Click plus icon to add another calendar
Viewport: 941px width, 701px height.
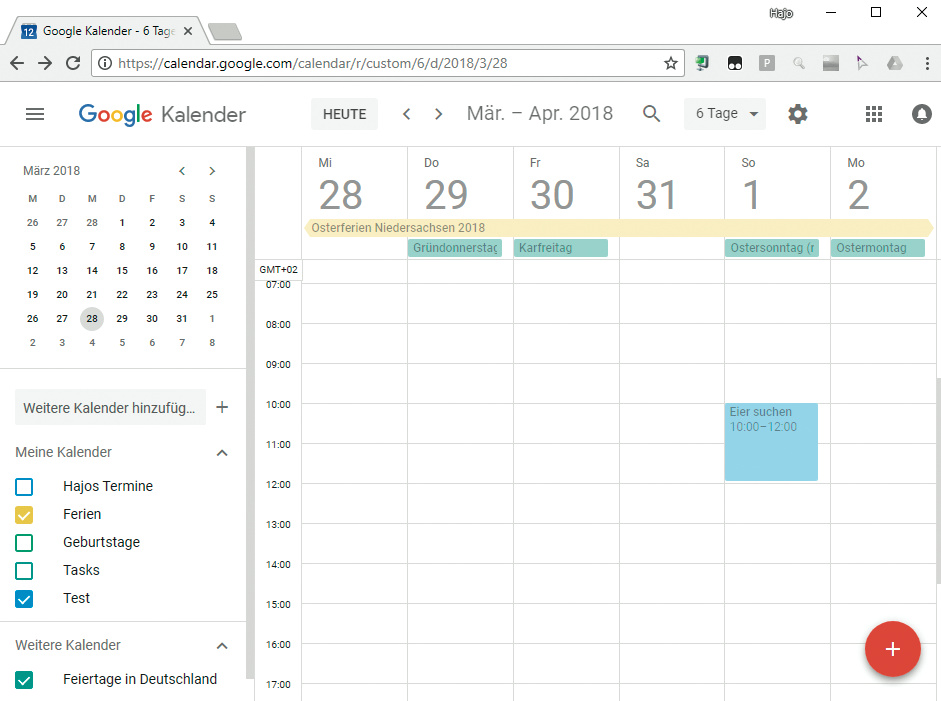click(222, 407)
